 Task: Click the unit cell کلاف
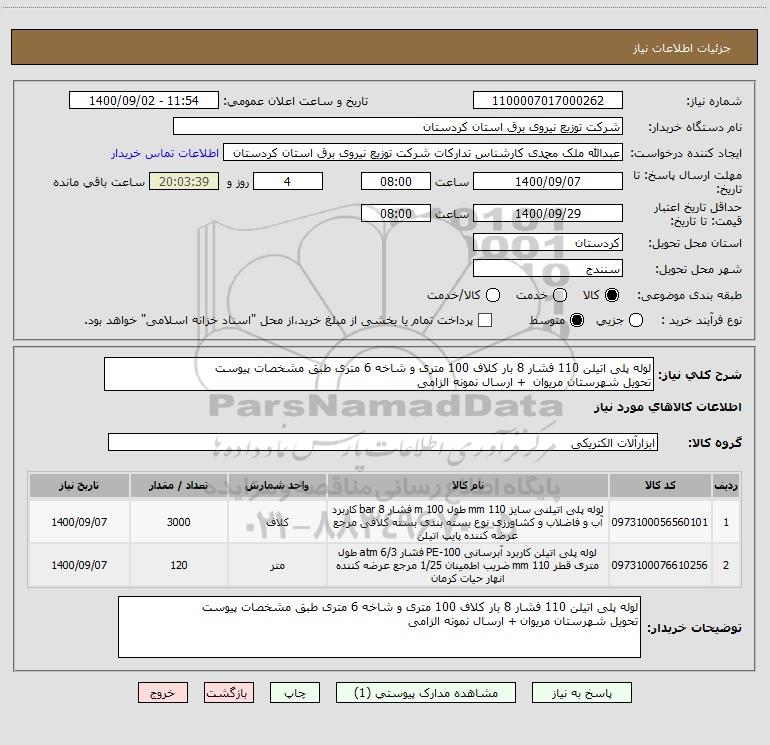277,522
